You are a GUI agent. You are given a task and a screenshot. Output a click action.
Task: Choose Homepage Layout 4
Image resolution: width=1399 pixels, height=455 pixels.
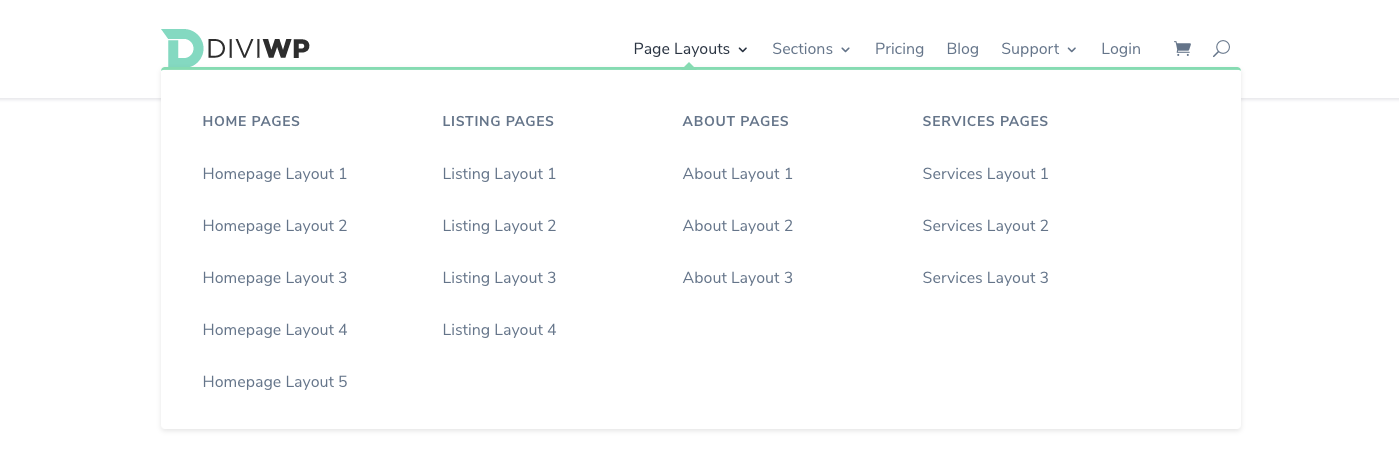pyautogui.click(x=275, y=330)
